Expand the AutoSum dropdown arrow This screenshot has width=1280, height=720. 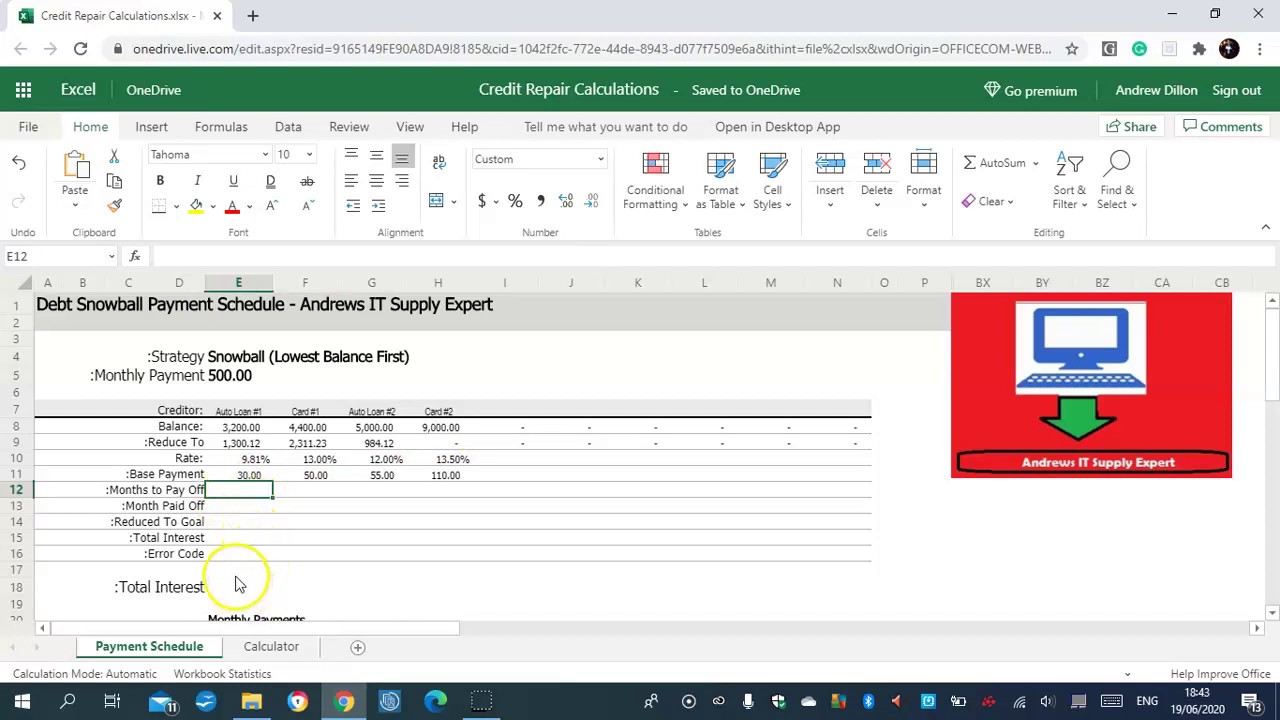click(x=1036, y=163)
